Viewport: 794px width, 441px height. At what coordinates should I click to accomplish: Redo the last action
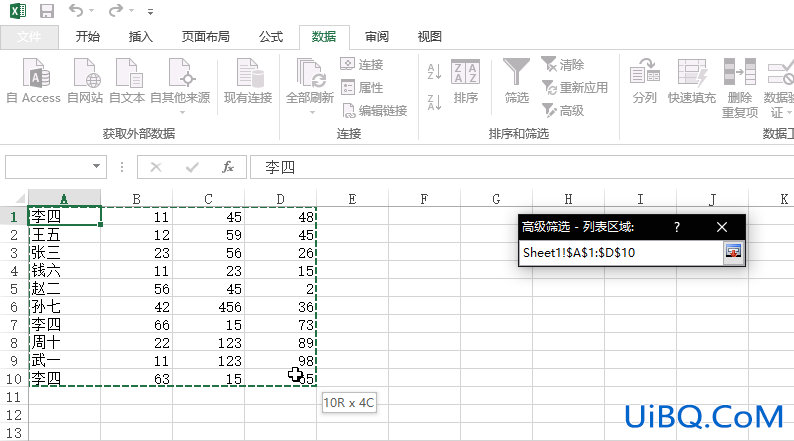coord(116,10)
